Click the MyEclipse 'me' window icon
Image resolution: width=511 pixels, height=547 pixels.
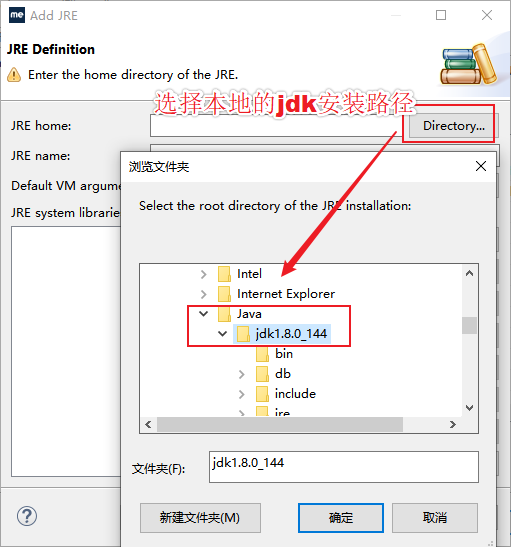tap(17, 15)
